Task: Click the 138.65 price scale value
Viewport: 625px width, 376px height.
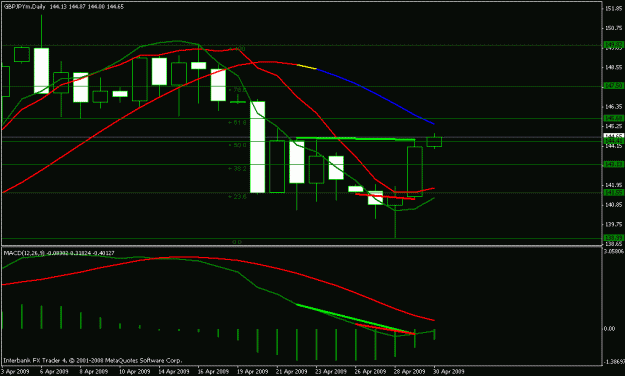Action: (613, 244)
